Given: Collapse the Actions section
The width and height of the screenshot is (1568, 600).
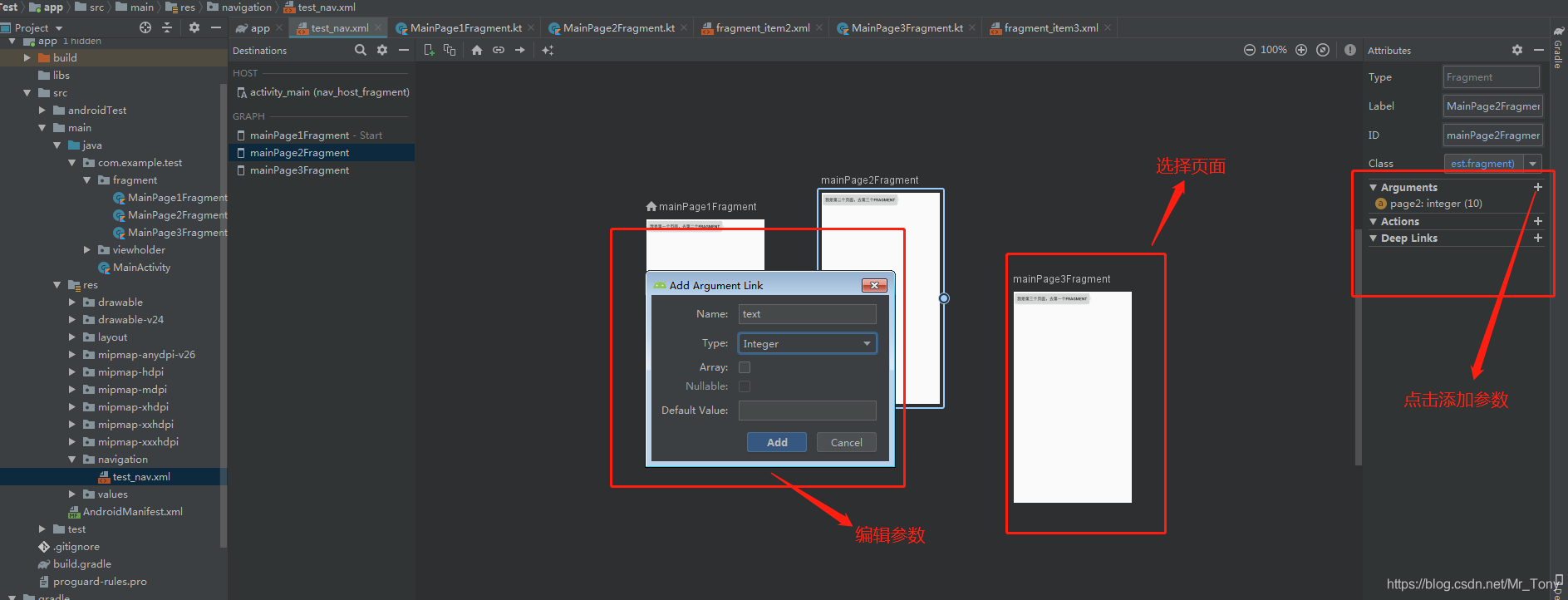Looking at the screenshot, I should pos(1373,221).
